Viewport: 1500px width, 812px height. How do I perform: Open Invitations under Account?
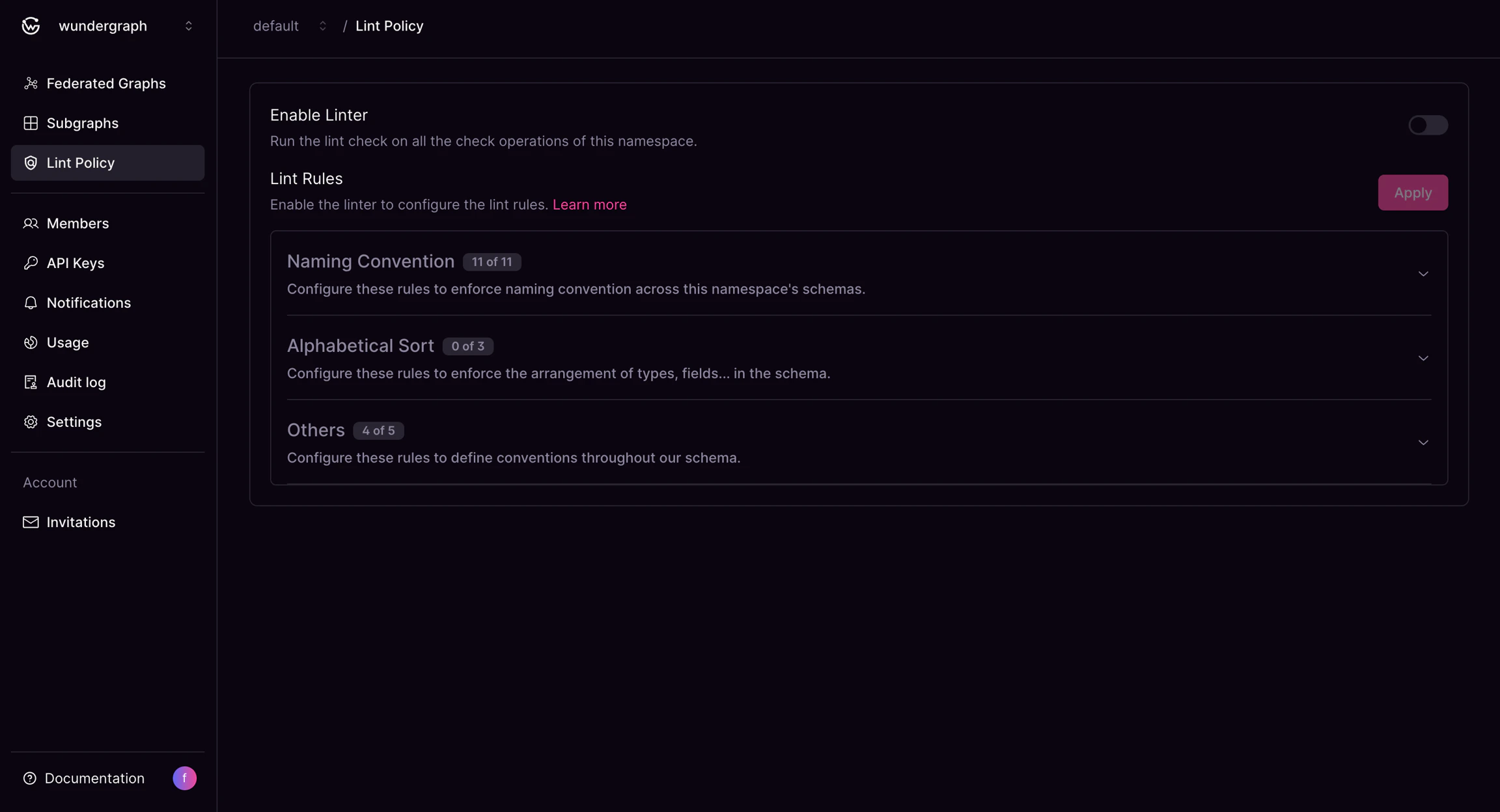click(80, 522)
